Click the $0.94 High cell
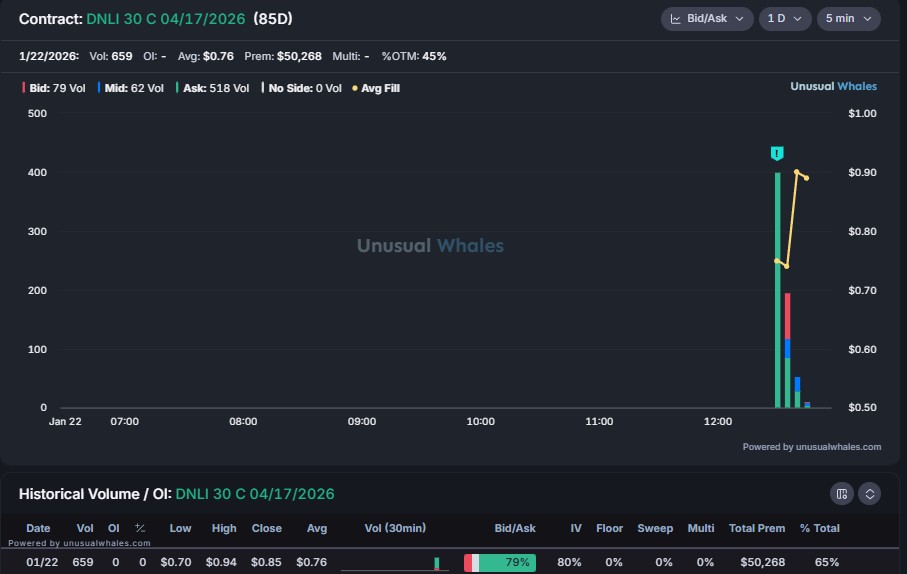The width and height of the screenshot is (907, 574). [x=221, y=562]
